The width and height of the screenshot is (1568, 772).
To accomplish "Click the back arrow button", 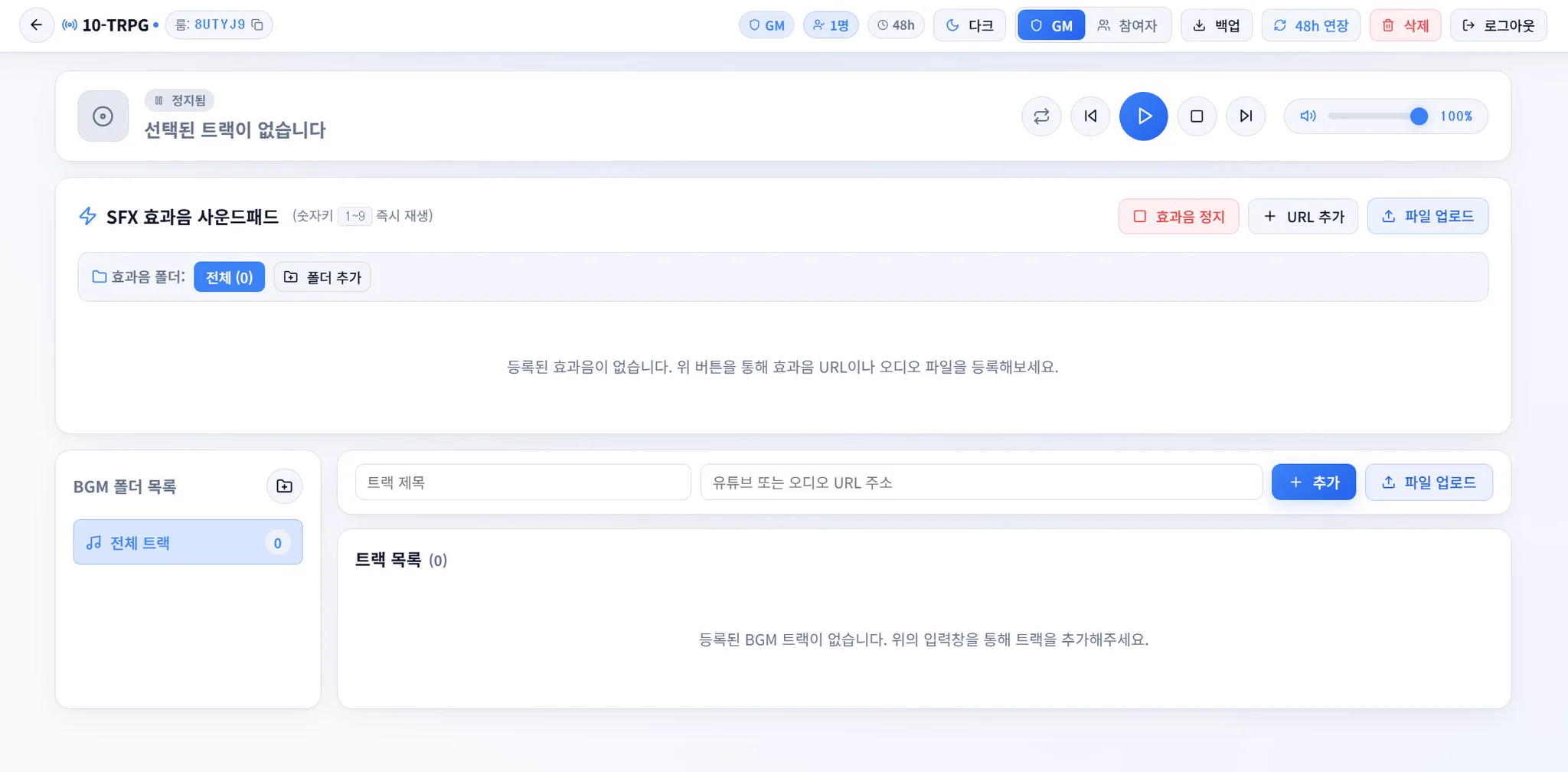I will (x=36, y=25).
